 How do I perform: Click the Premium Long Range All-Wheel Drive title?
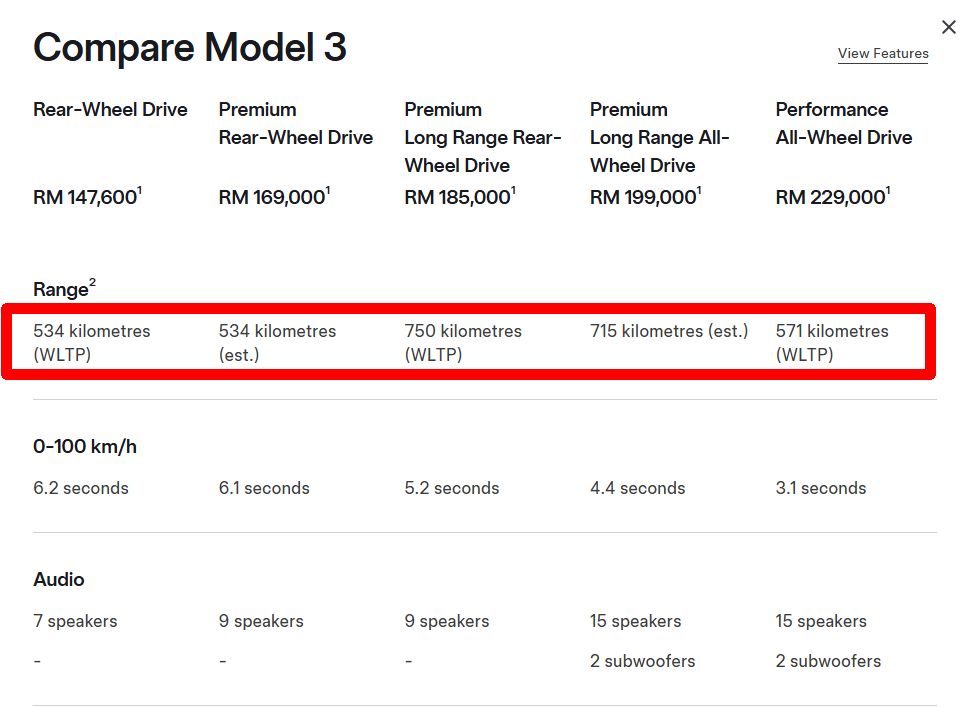[659, 138]
